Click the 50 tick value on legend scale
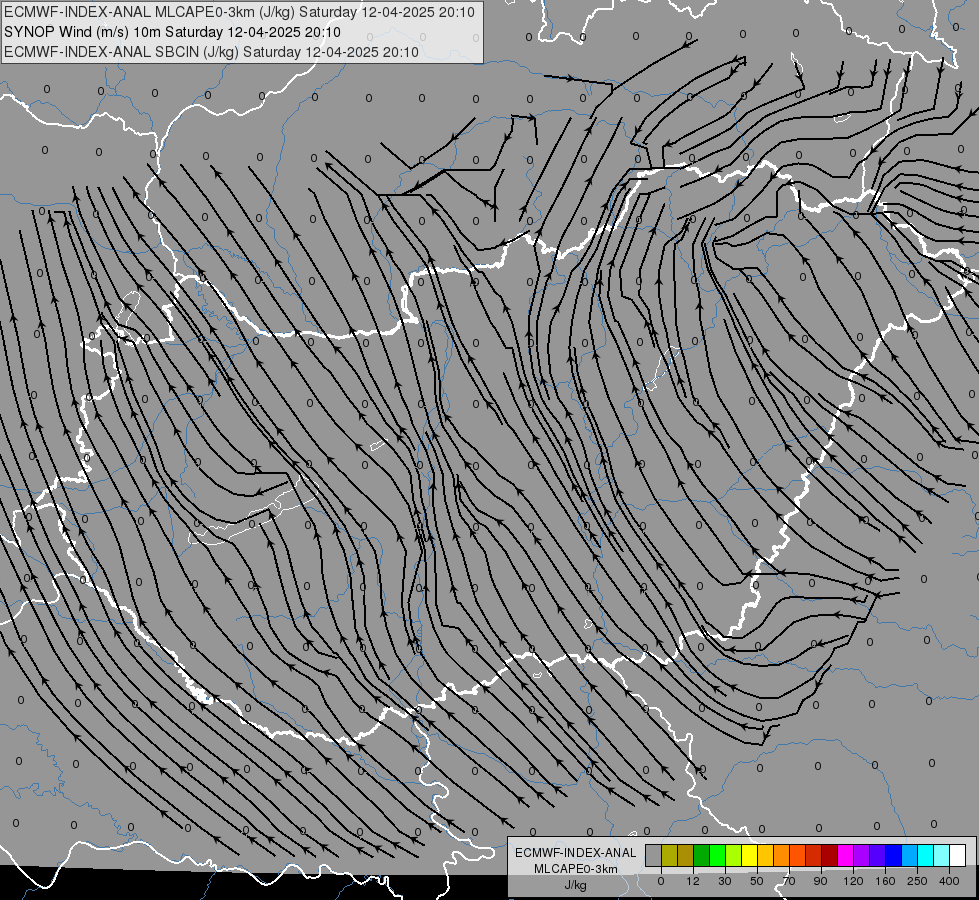Image resolution: width=979 pixels, height=900 pixels. pyautogui.click(x=757, y=881)
